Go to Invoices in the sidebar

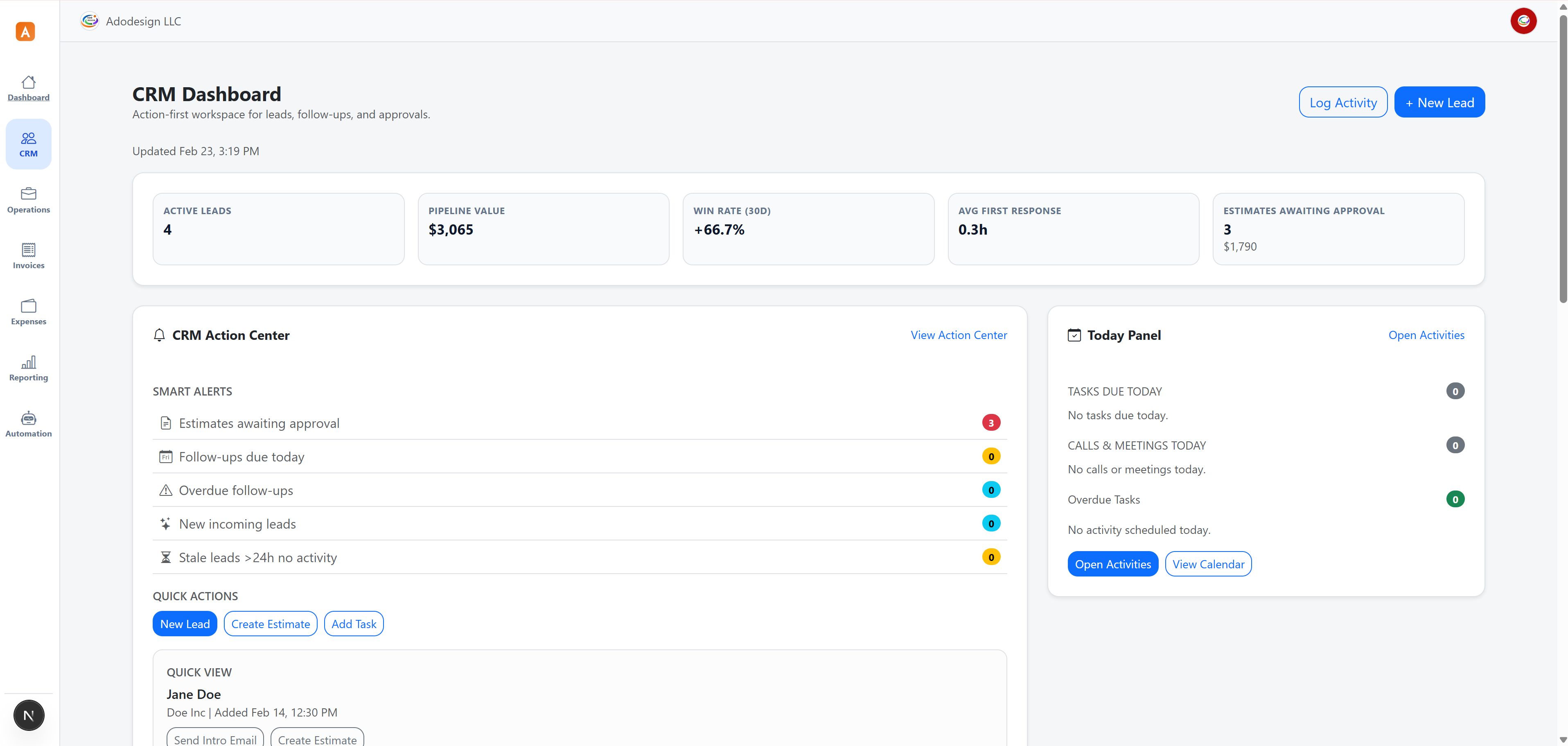(28, 256)
